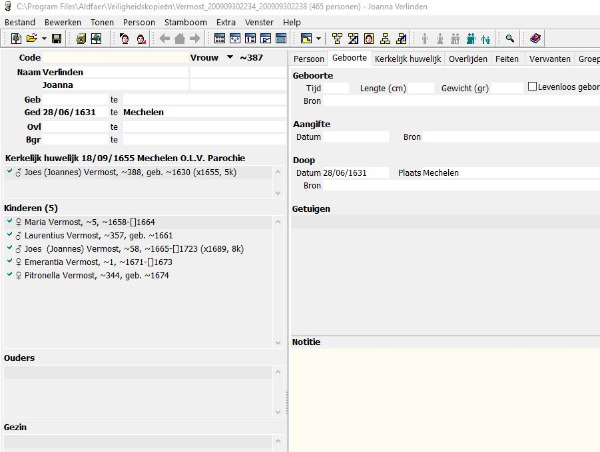Switch to the Overlijden tab
Viewport: 600px width, 452px height.
[x=468, y=59]
